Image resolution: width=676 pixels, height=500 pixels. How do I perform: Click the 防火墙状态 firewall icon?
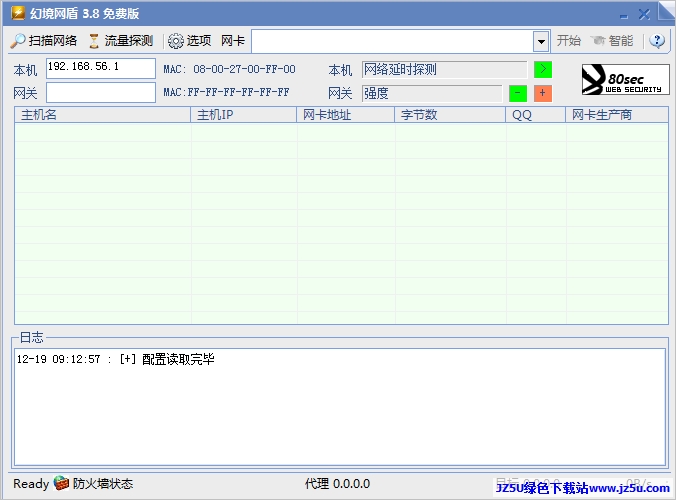(61, 483)
